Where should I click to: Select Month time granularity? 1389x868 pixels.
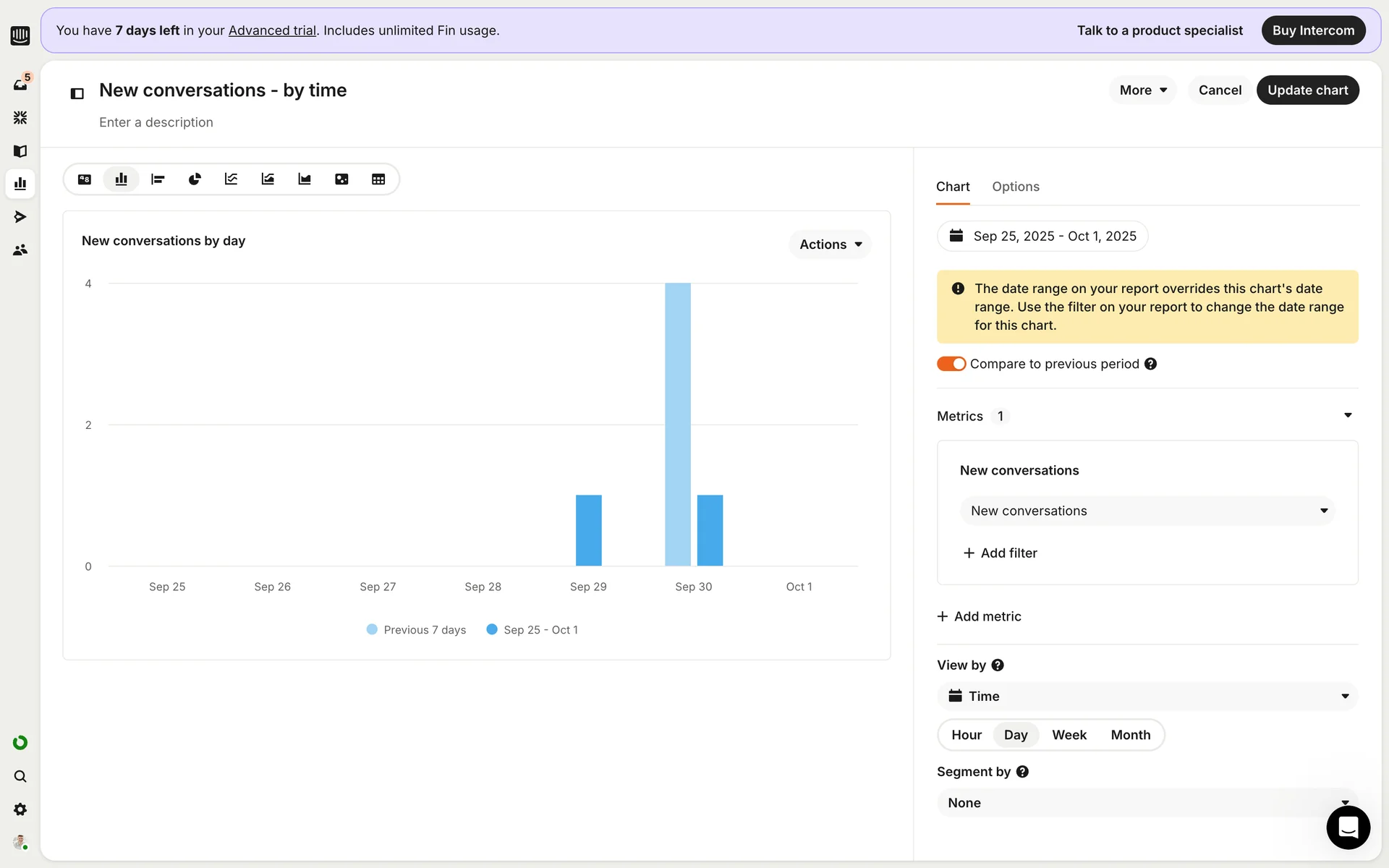pos(1130,735)
